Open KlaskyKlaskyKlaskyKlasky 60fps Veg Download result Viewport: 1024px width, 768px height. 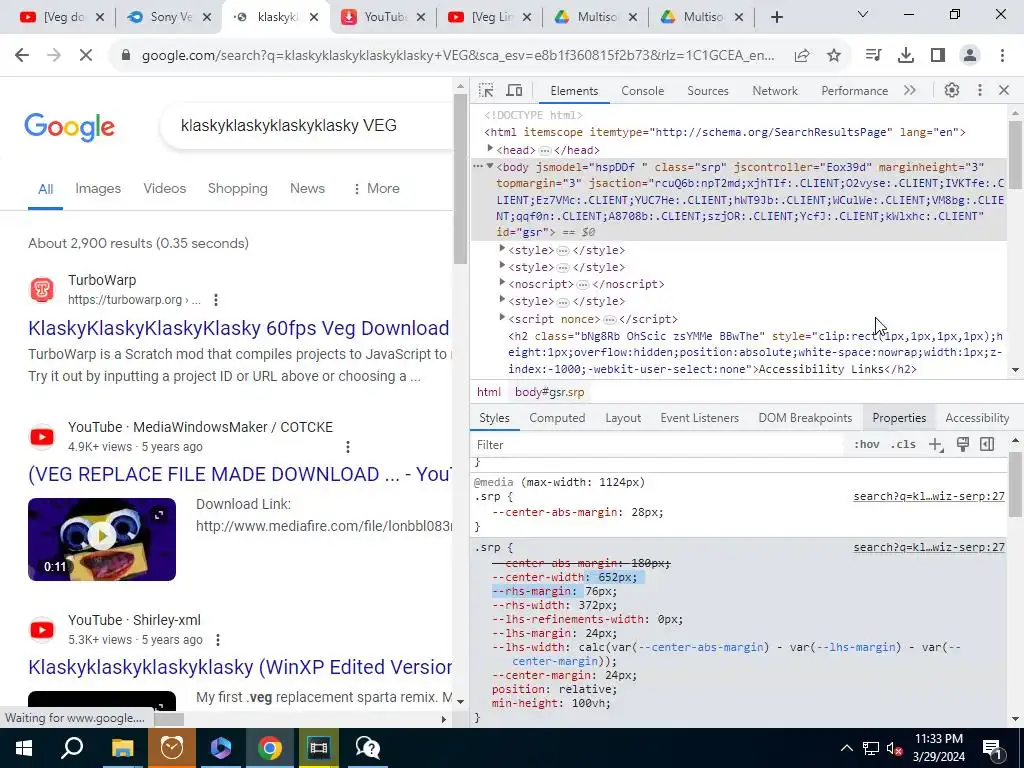[238, 328]
